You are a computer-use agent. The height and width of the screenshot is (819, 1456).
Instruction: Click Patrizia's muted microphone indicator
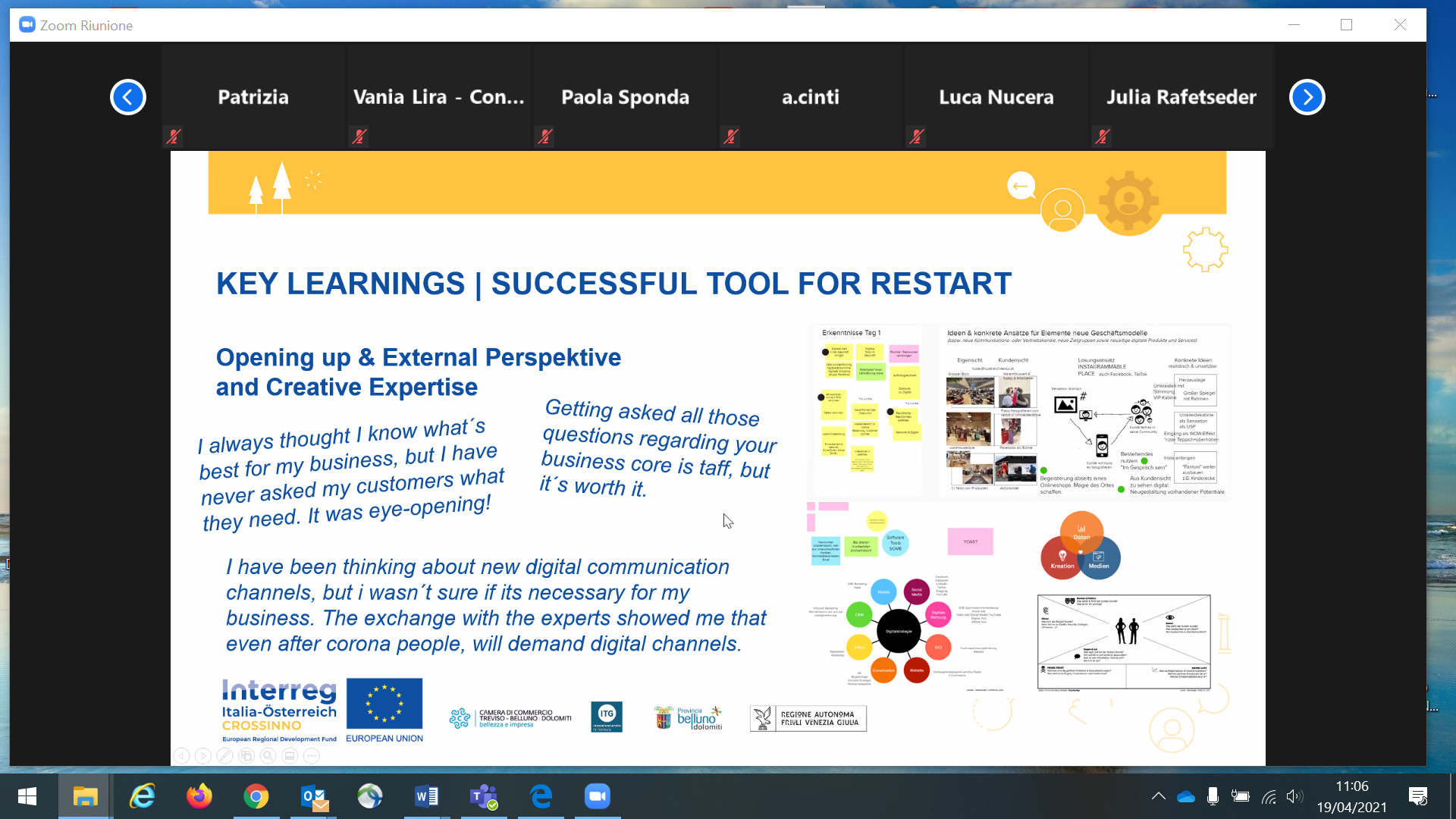174,136
